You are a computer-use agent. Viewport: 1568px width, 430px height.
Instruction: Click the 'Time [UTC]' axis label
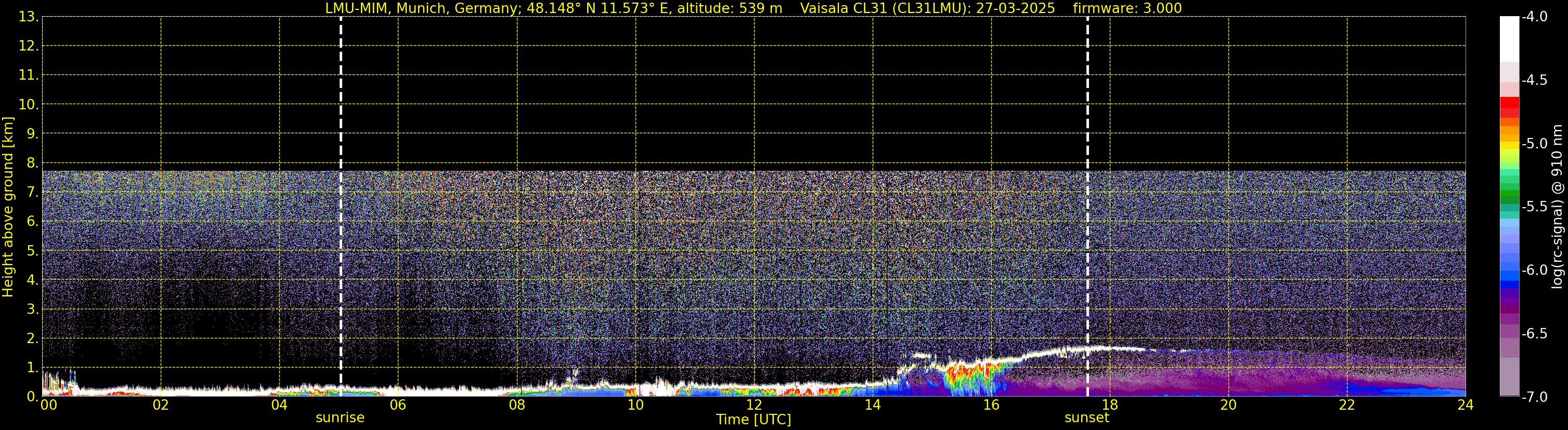tap(754, 420)
